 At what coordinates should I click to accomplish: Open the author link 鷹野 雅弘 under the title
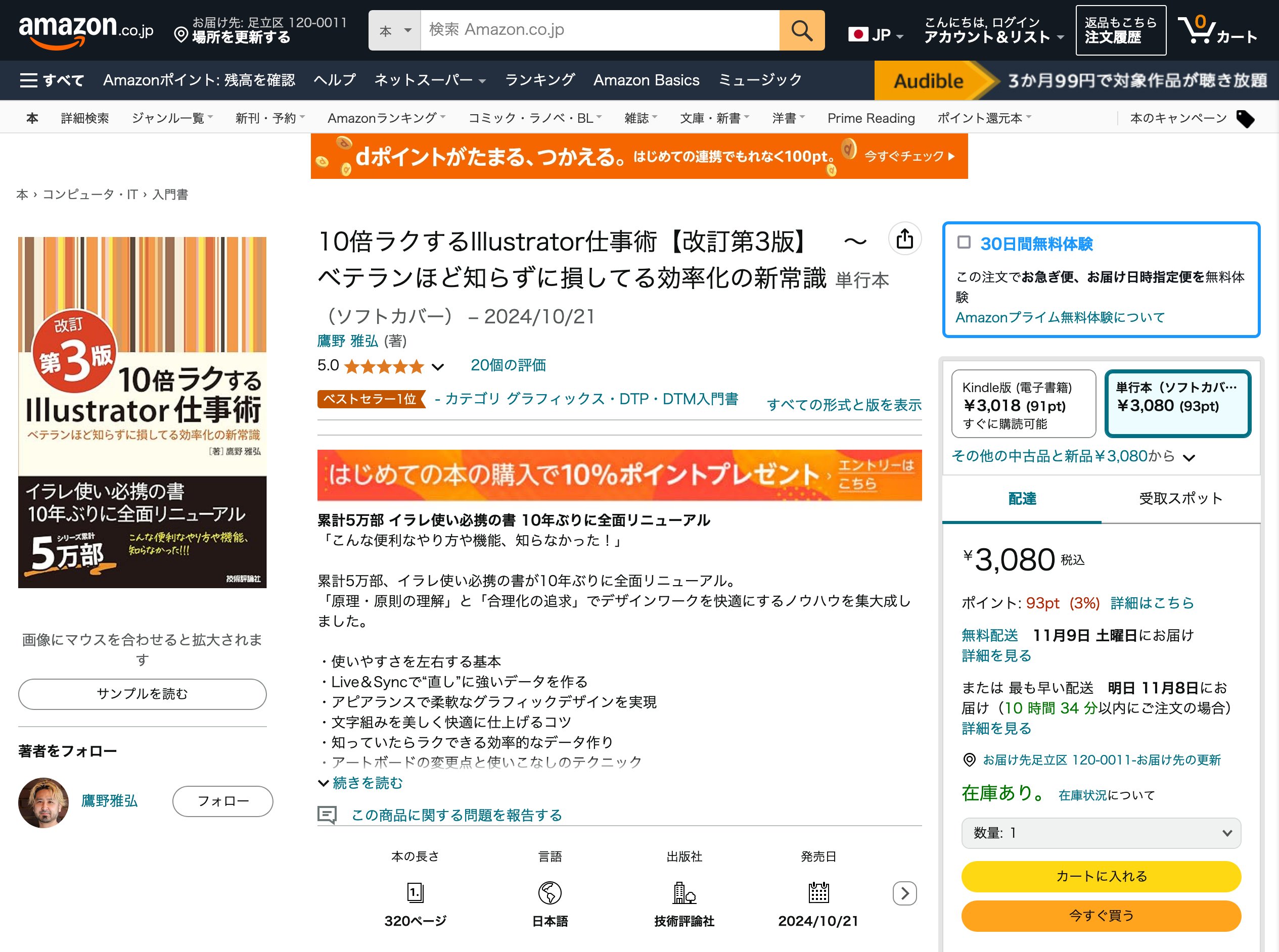[x=348, y=341]
